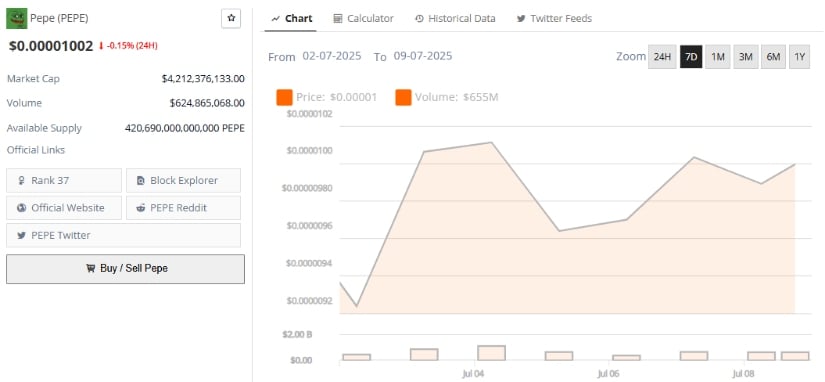Image resolution: width=825 pixels, height=382 pixels.
Task: Click the Pepe frog logo icon
Action: [17, 18]
